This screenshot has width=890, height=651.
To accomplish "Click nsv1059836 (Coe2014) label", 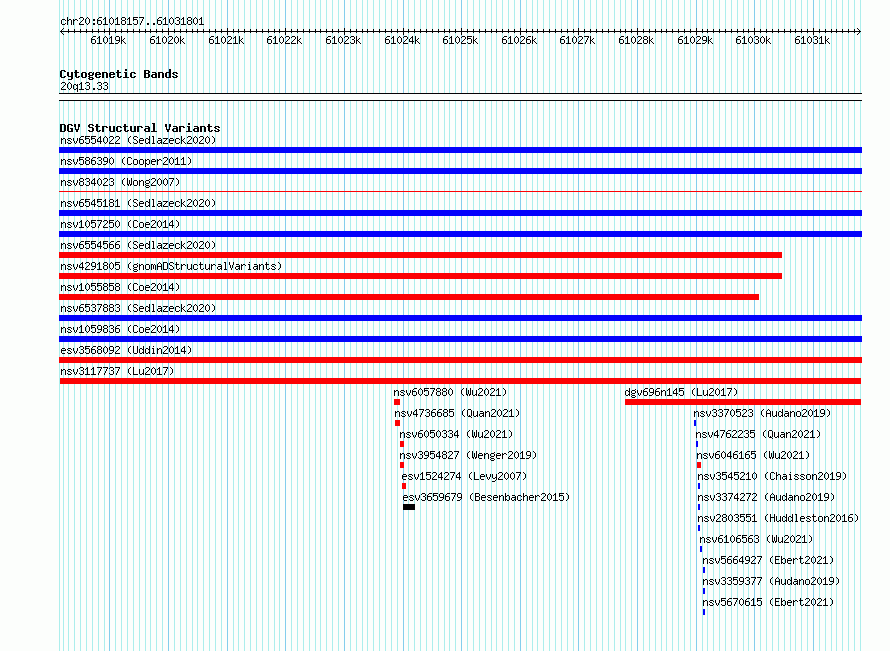I will [120, 329].
